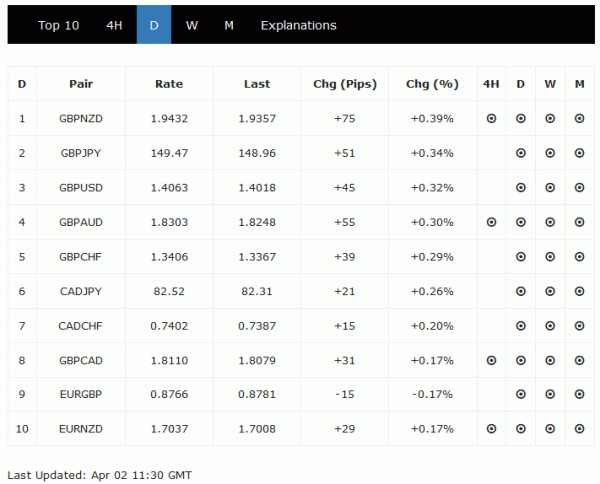Open the Explanations tab
Screen dimensions: 600x484
tap(298, 25)
